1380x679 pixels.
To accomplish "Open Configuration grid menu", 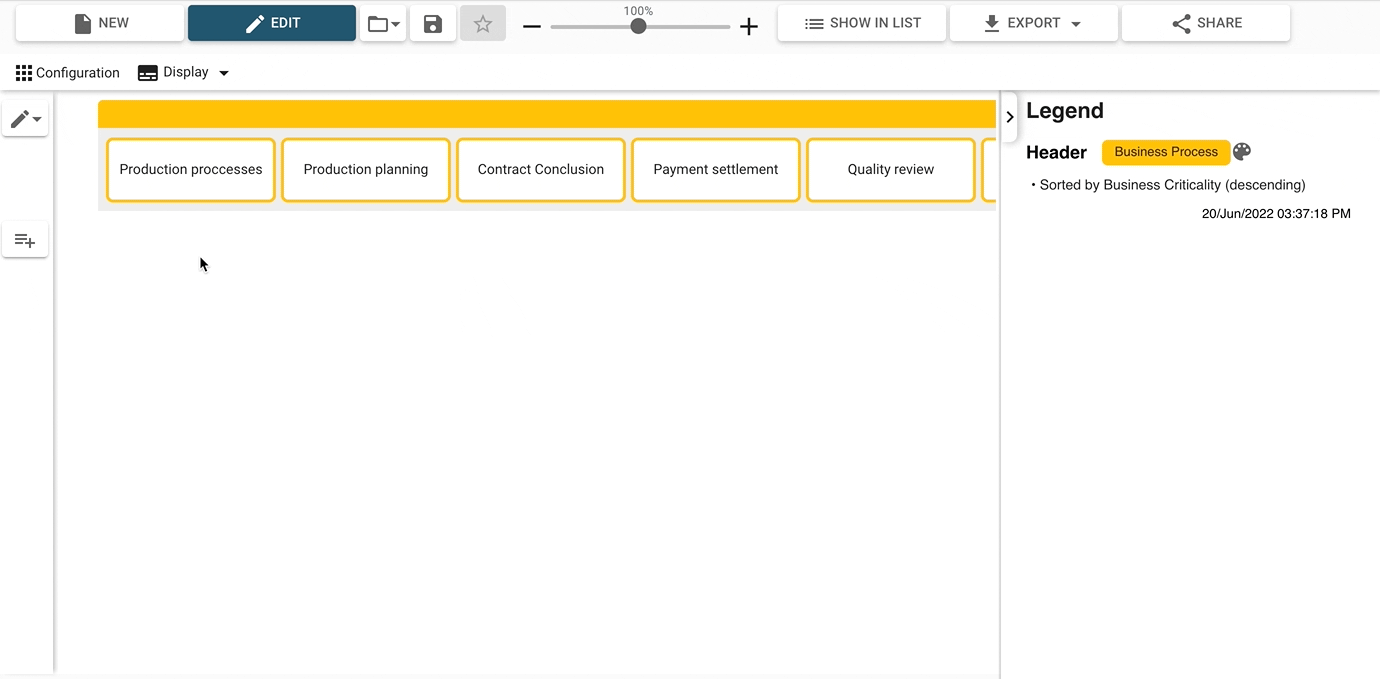I will [x=67, y=73].
